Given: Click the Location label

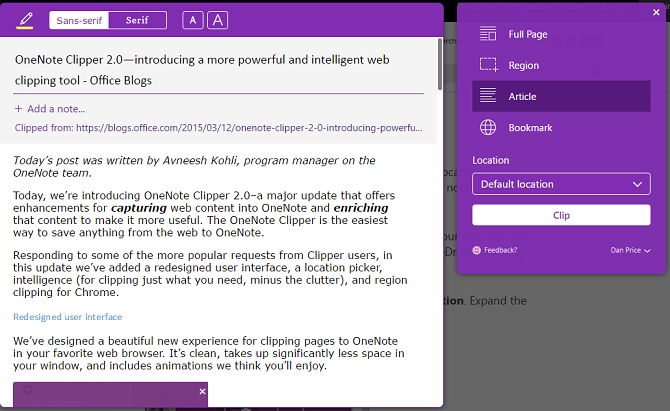Looking at the screenshot, I should (x=491, y=160).
